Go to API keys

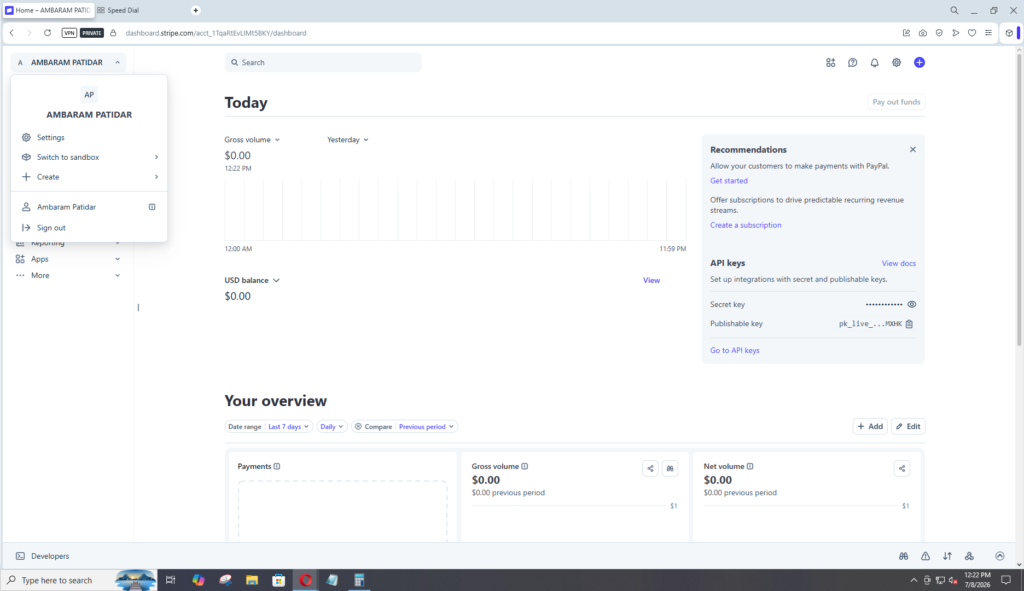pos(735,351)
